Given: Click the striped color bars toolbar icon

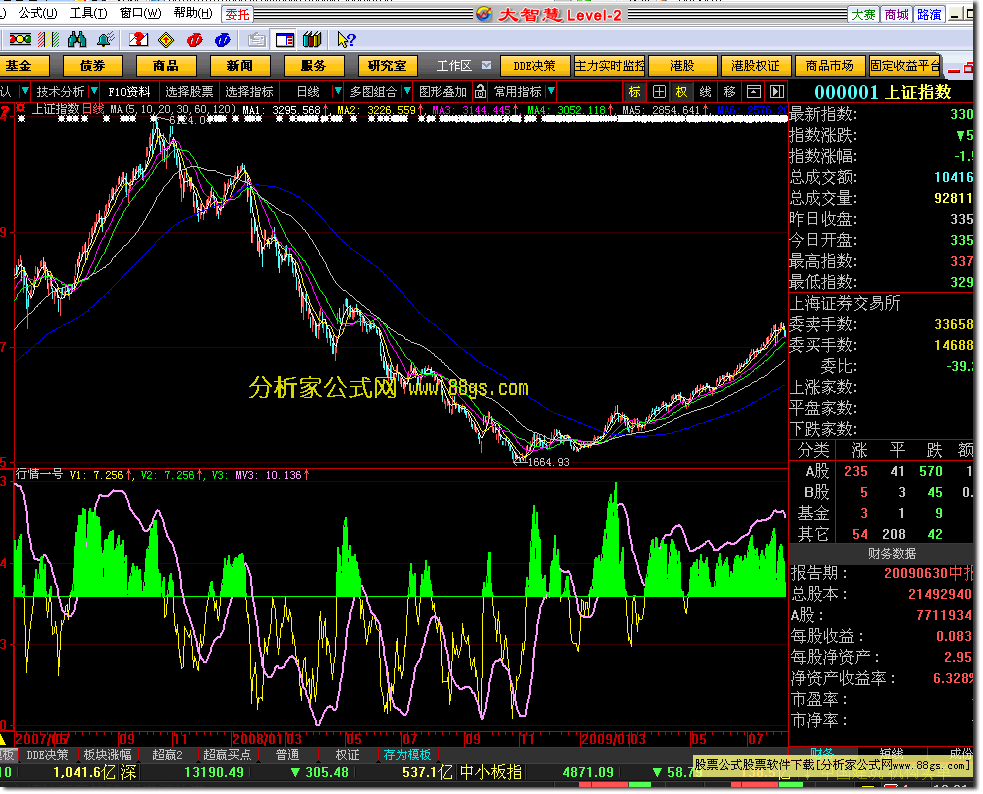Looking at the screenshot, I should pyautogui.click(x=48, y=39).
